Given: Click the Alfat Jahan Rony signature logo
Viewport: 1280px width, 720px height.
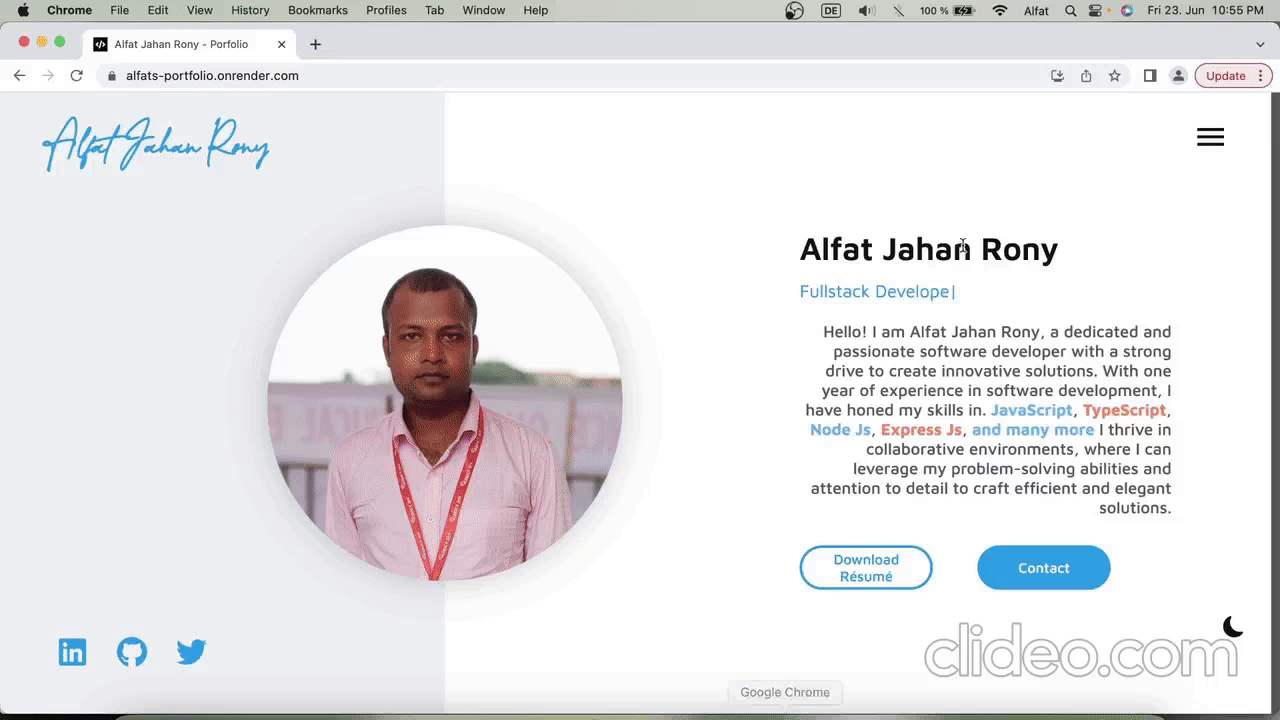Looking at the screenshot, I should 156,145.
